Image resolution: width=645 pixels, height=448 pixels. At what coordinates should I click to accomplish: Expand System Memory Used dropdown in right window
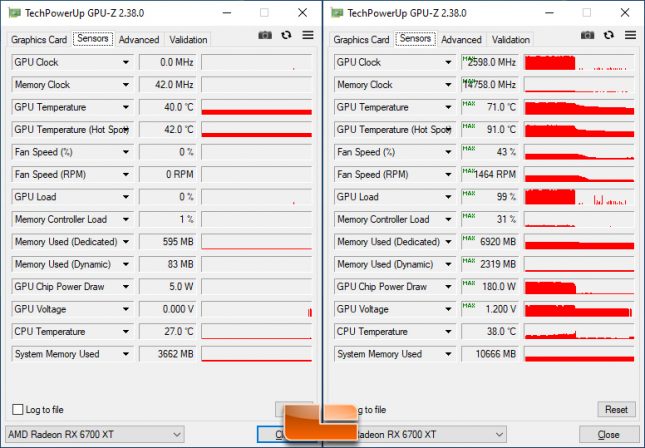(x=448, y=354)
